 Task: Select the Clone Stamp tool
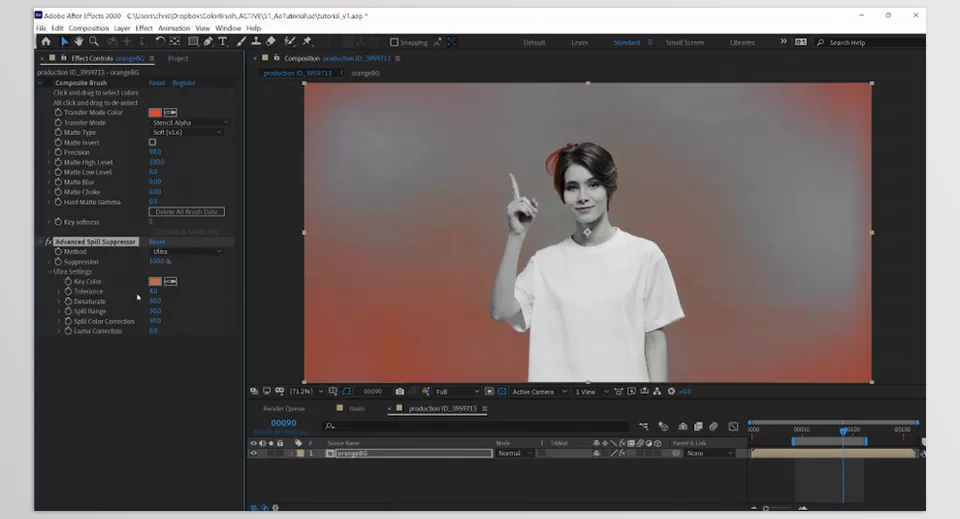pyautogui.click(x=256, y=42)
